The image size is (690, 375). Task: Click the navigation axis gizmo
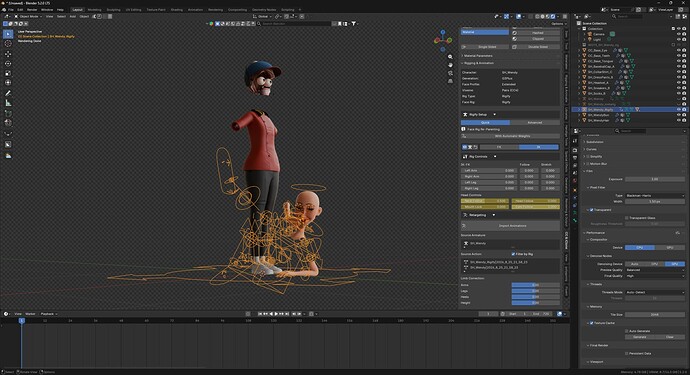443,40
